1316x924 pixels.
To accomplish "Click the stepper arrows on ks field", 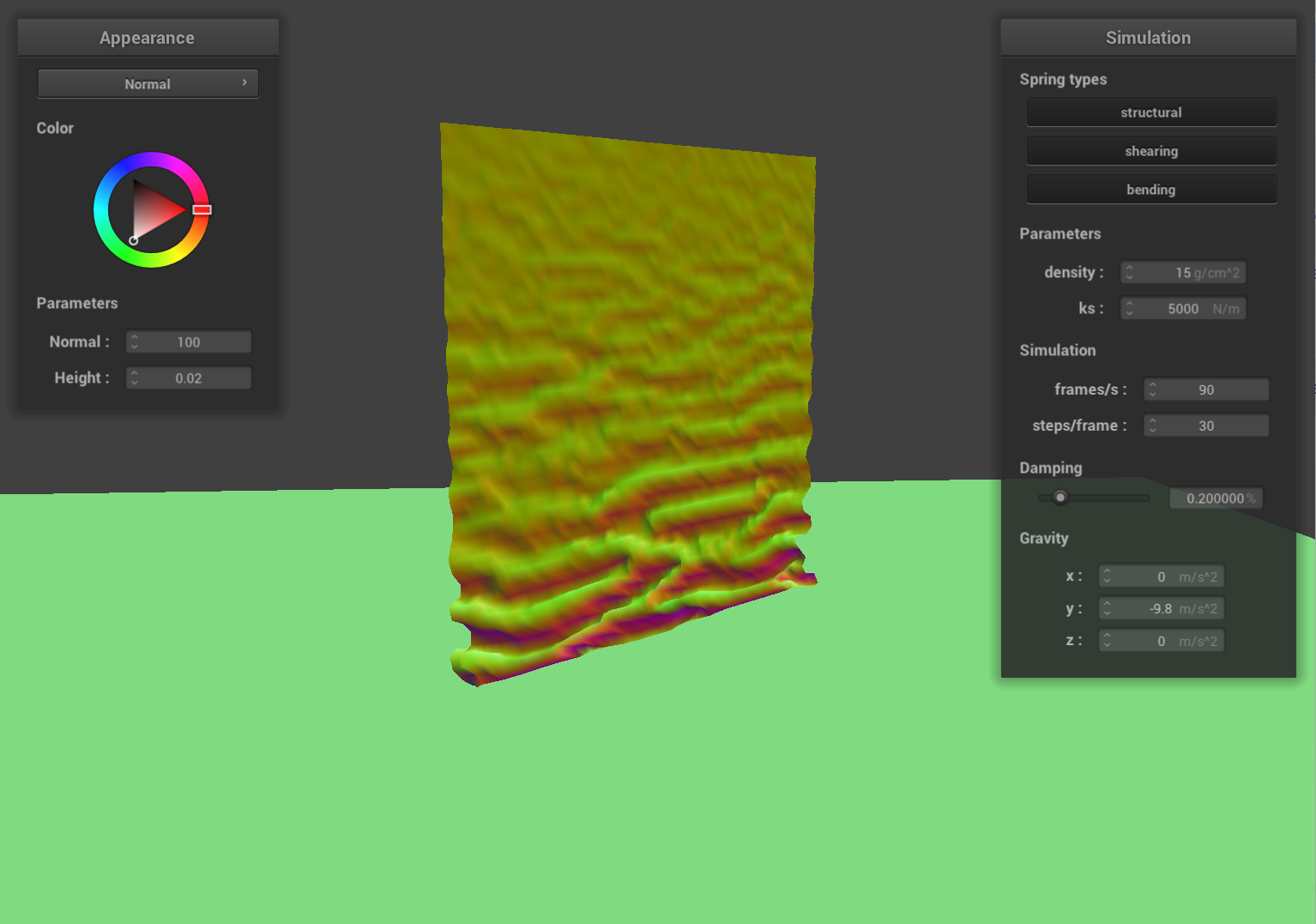I will 1129,309.
